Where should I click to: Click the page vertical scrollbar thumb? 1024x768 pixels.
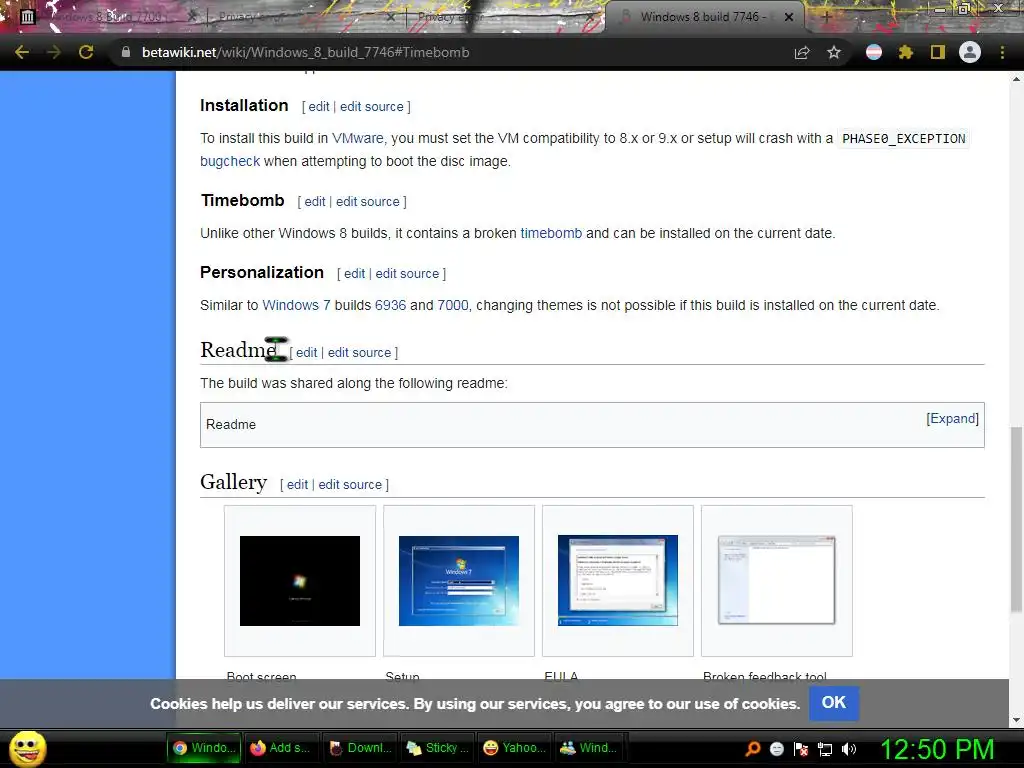[x=1016, y=519]
